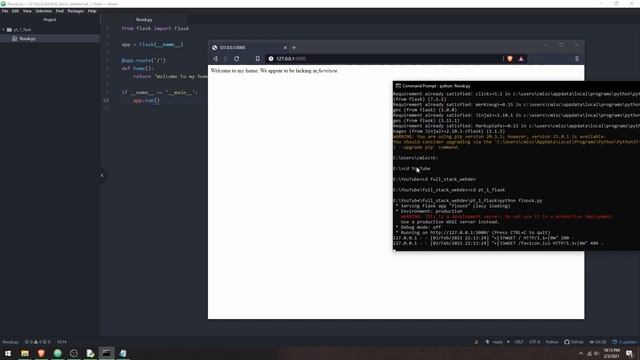Open the OBS taskbar icon

74,353
